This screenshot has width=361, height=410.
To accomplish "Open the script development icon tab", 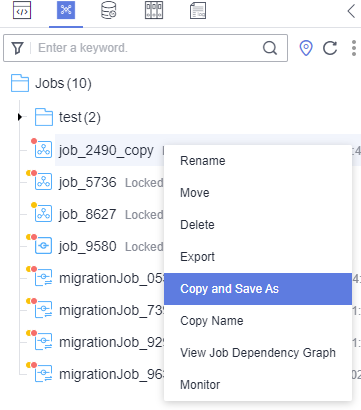I will point(22,10).
